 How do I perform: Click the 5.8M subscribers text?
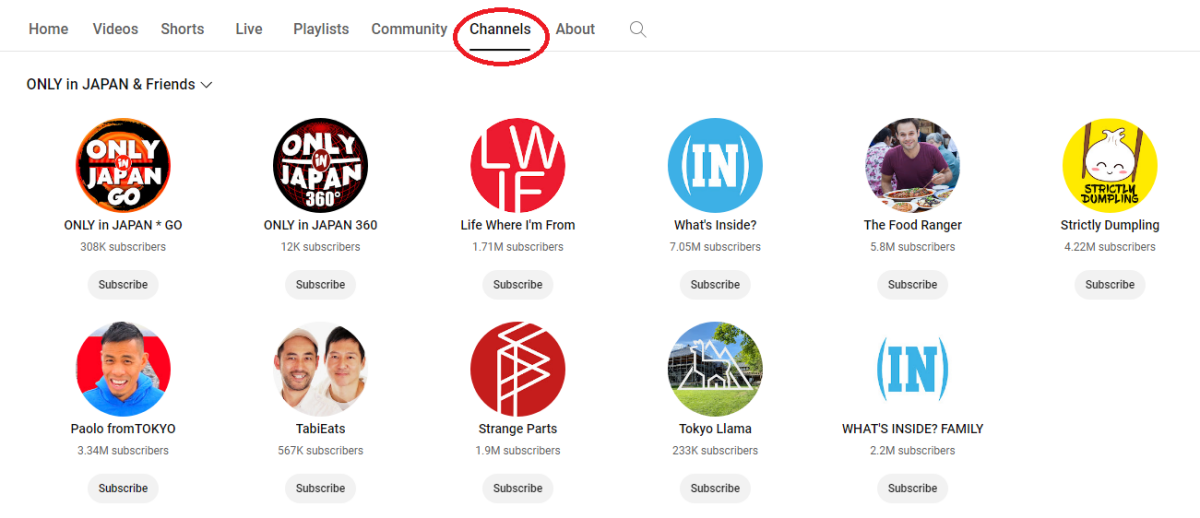(912, 247)
